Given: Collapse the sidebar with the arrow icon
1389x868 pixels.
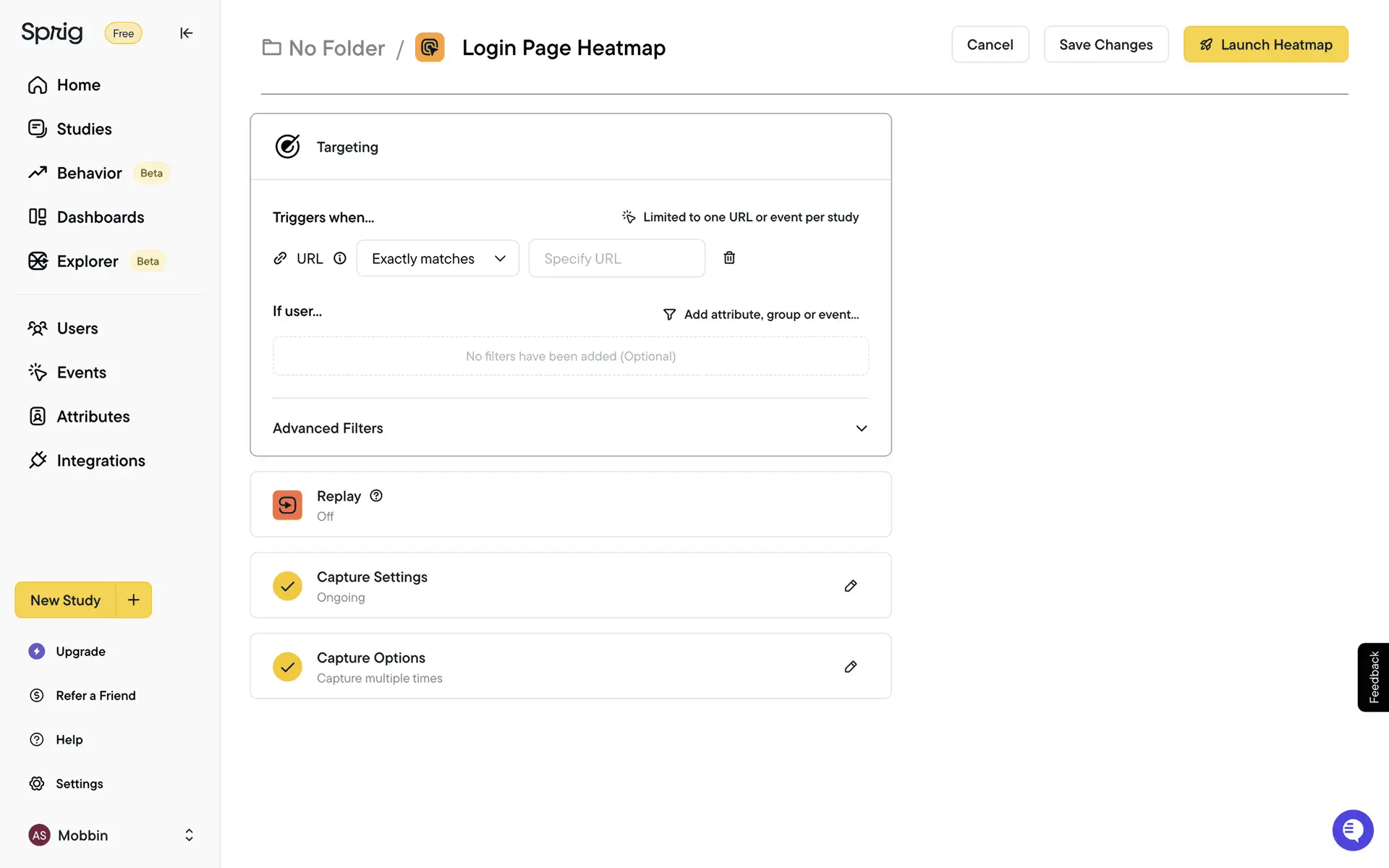Looking at the screenshot, I should coord(186,33).
